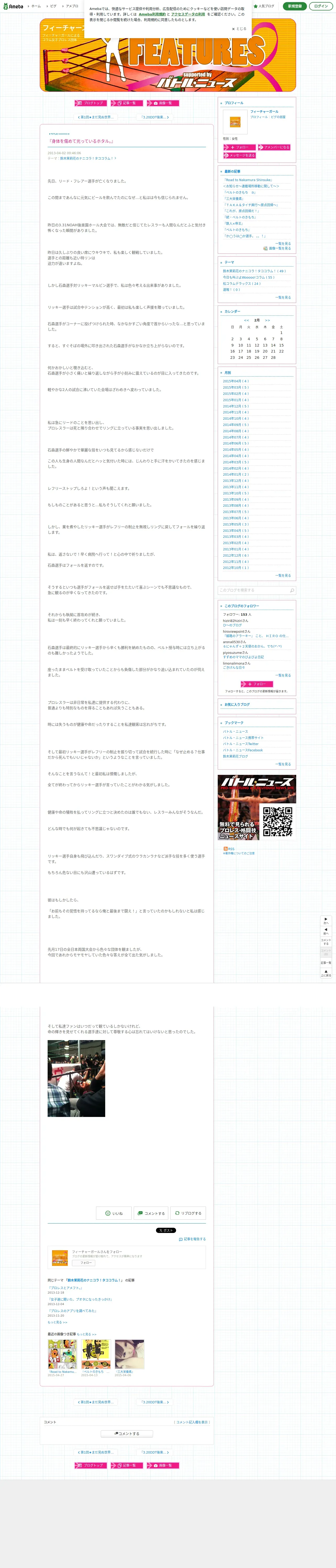Viewport: 336px width, 1568px height.
Task: Click the green 新規登録 button
Action: (x=295, y=6)
